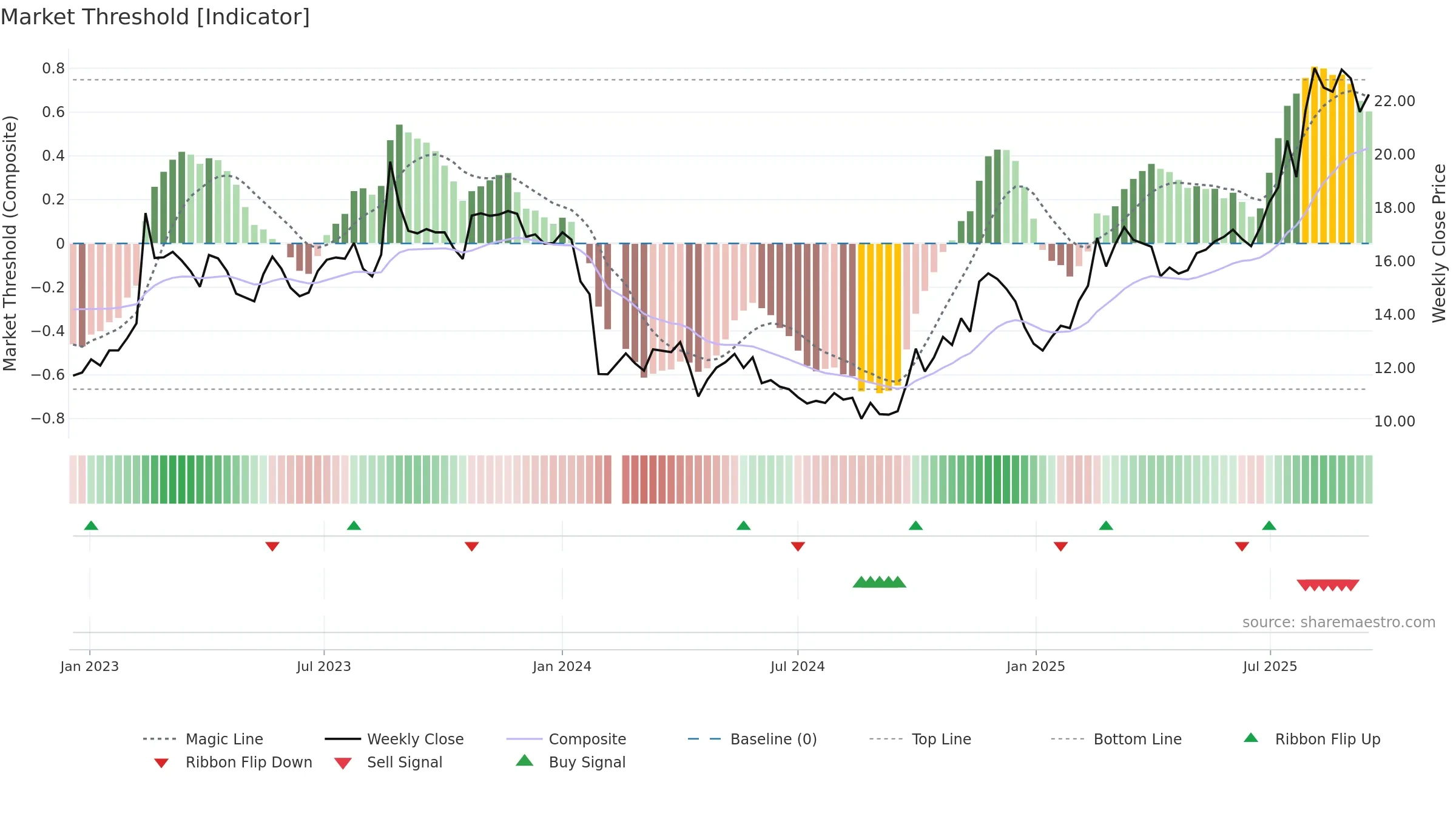Viewport: 1456px width, 819px height.
Task: Click the Jan 2025 axis label
Action: pyautogui.click(x=1036, y=666)
